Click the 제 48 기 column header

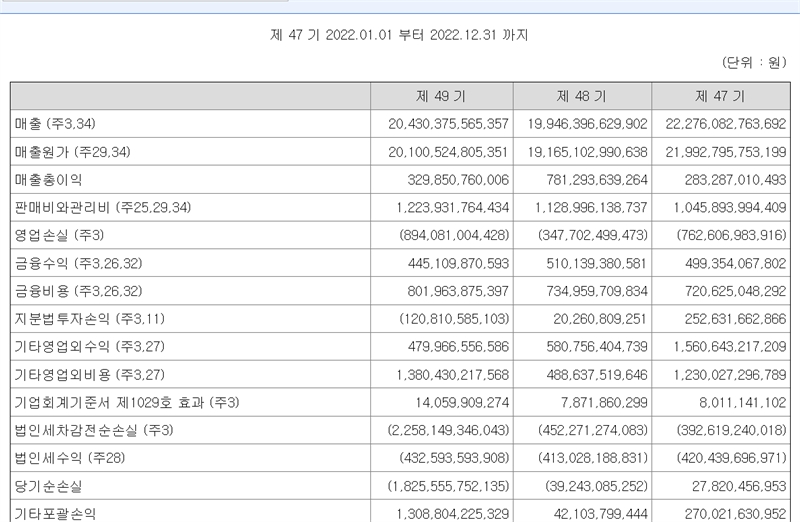coord(582,97)
